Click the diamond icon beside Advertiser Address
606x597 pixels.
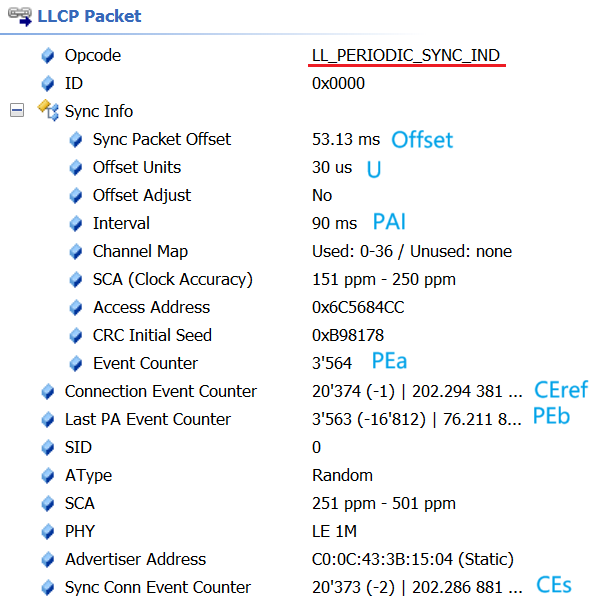(48, 560)
